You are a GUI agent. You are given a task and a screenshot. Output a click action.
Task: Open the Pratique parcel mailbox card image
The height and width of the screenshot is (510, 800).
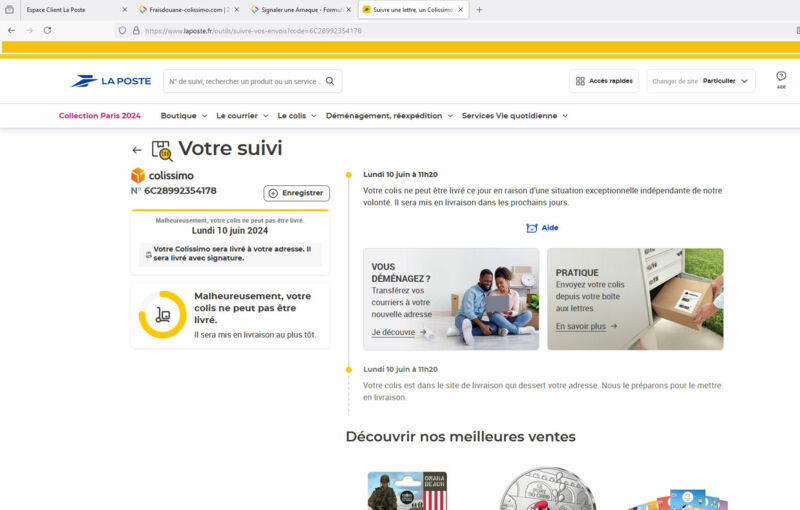coord(635,299)
